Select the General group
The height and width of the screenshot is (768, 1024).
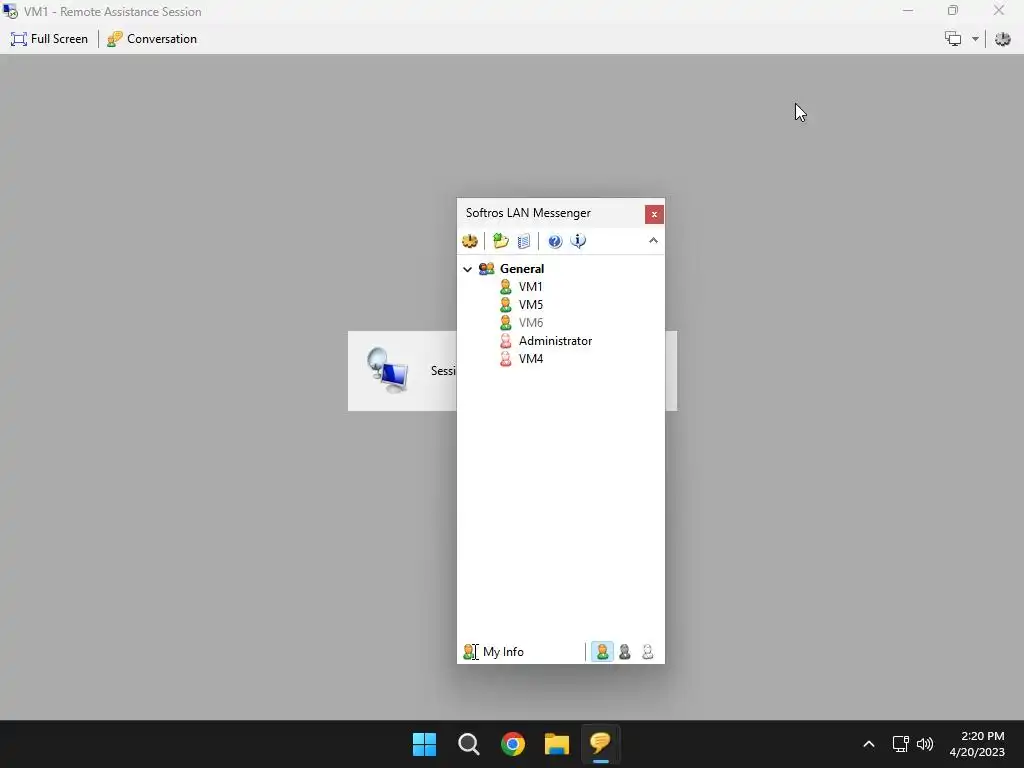point(521,268)
